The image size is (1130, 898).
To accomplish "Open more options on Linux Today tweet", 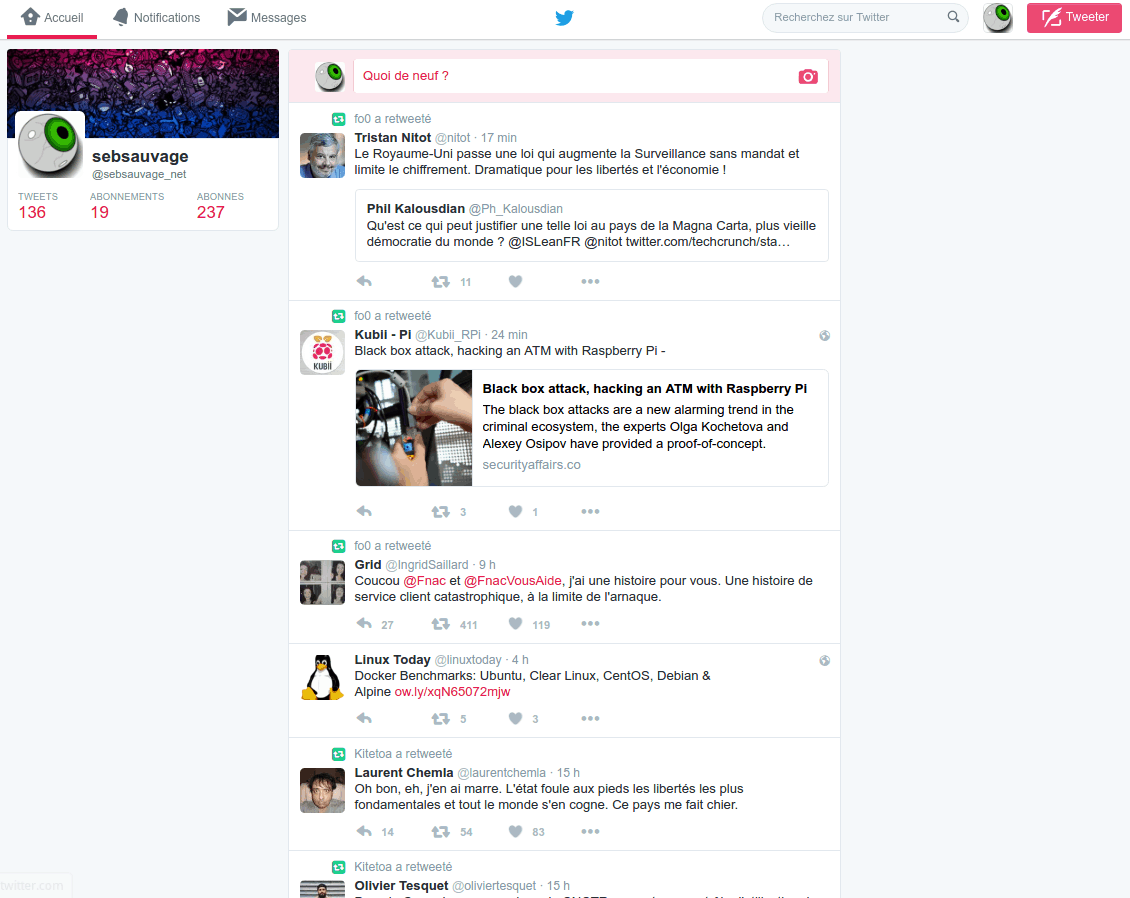I will (x=590, y=719).
